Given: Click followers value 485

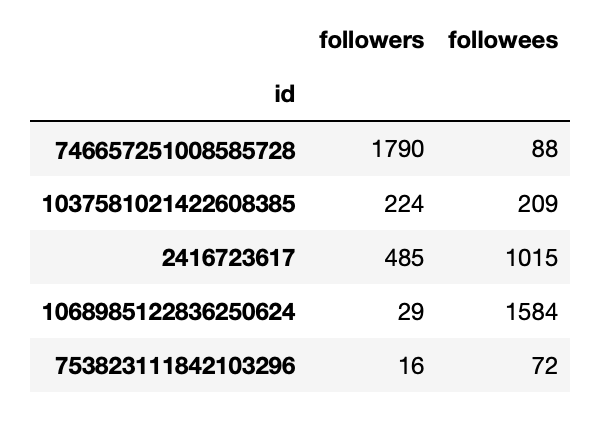Looking at the screenshot, I should click(x=406, y=258).
